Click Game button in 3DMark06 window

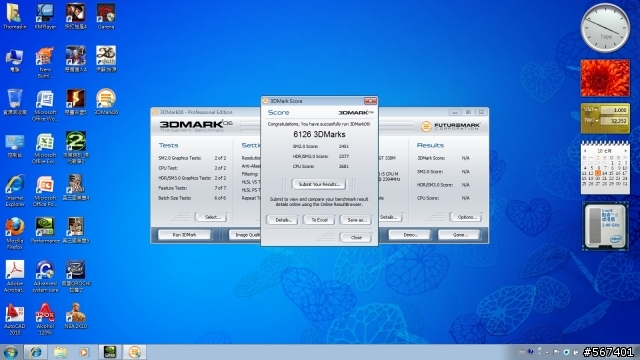(x=459, y=235)
